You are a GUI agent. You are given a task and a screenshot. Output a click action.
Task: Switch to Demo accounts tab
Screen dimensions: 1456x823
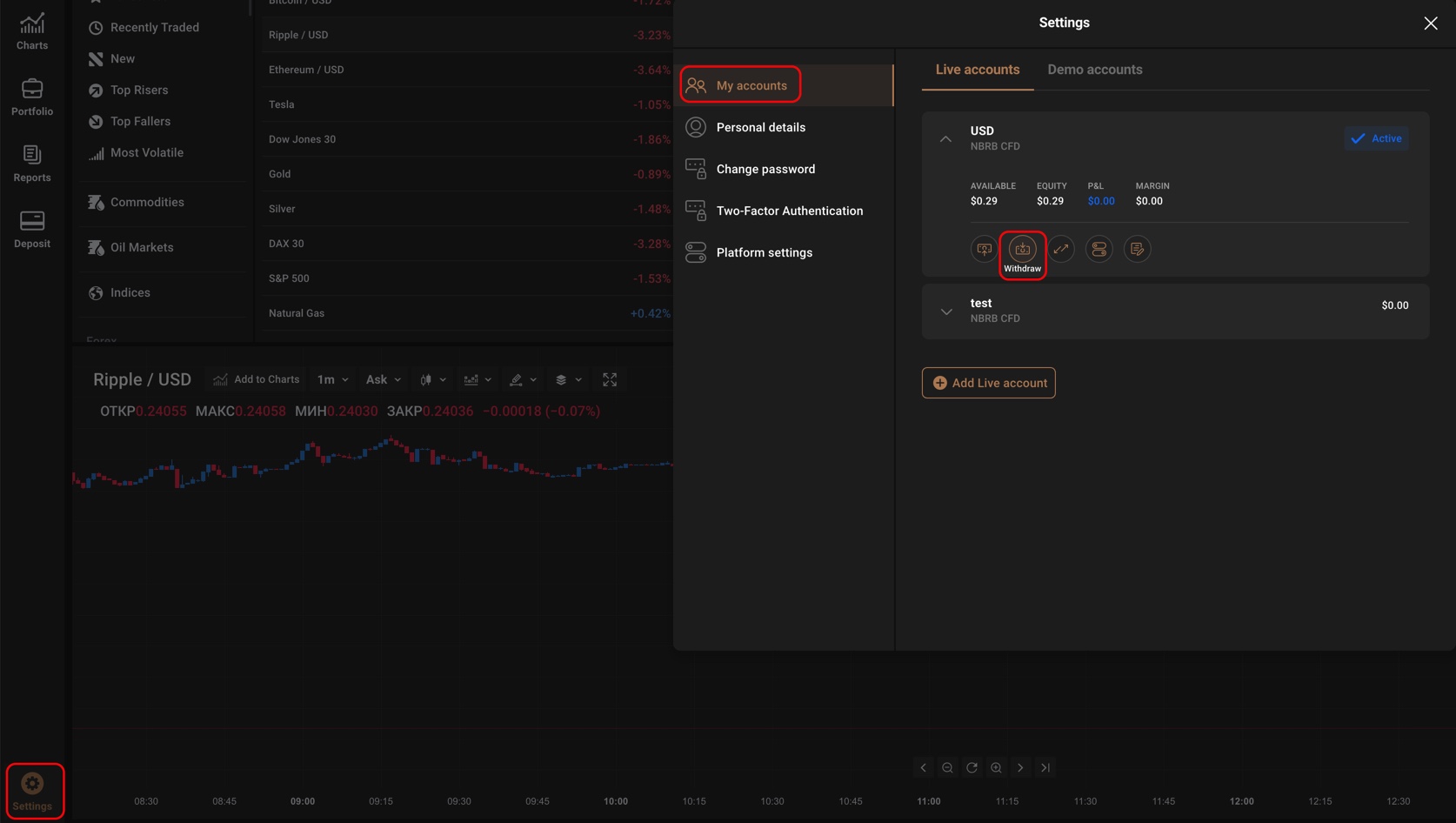[1095, 70]
